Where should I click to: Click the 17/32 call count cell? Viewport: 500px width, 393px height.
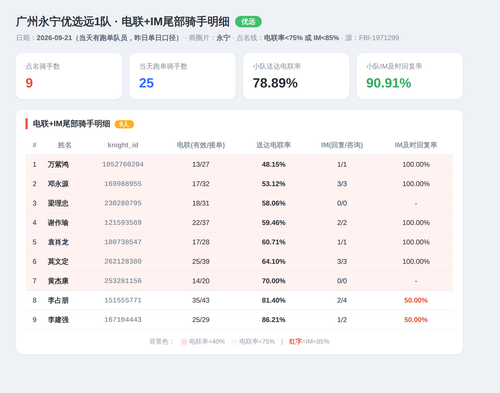pyautogui.click(x=201, y=184)
